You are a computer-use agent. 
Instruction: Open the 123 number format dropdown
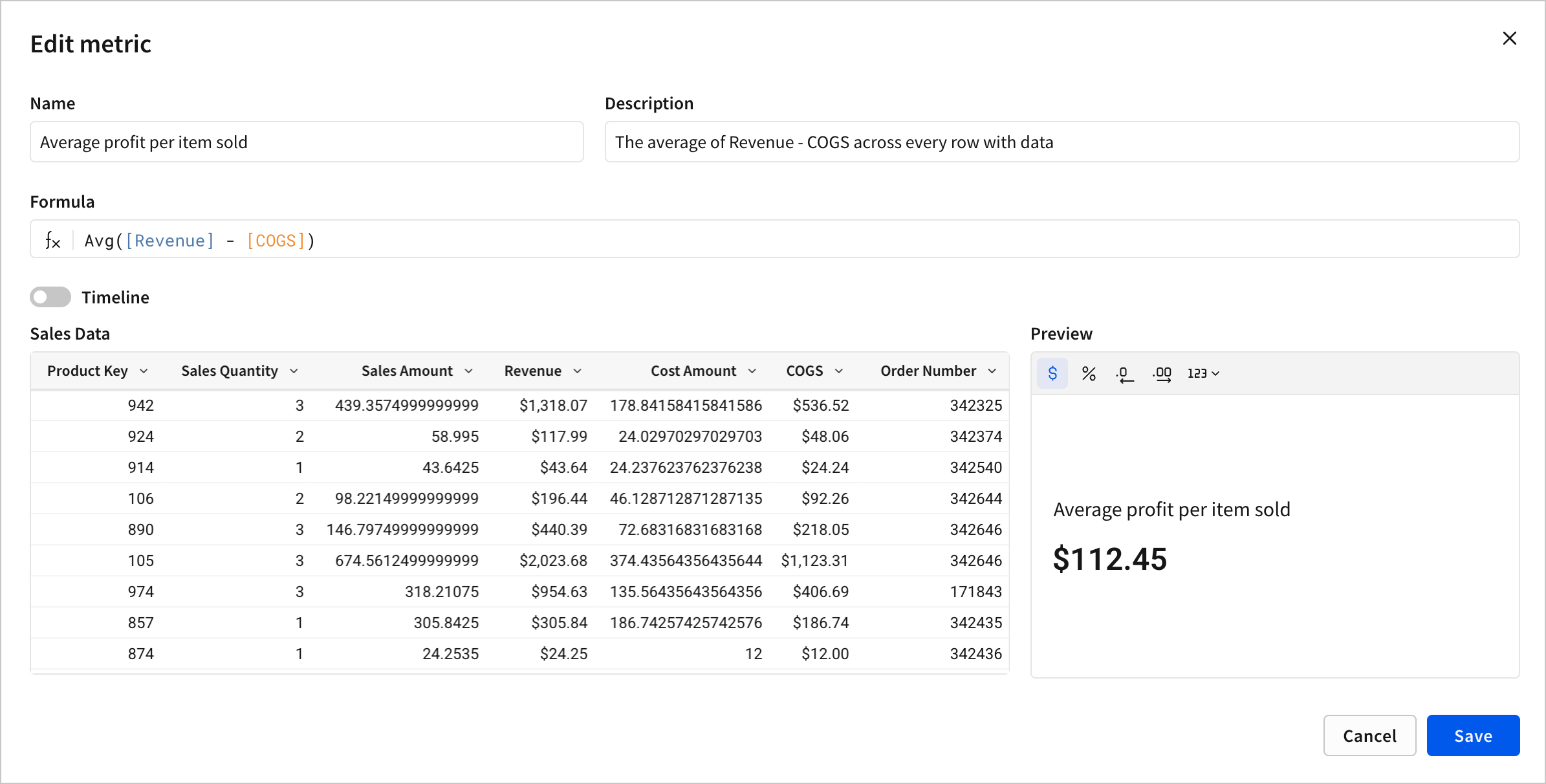pos(1203,373)
